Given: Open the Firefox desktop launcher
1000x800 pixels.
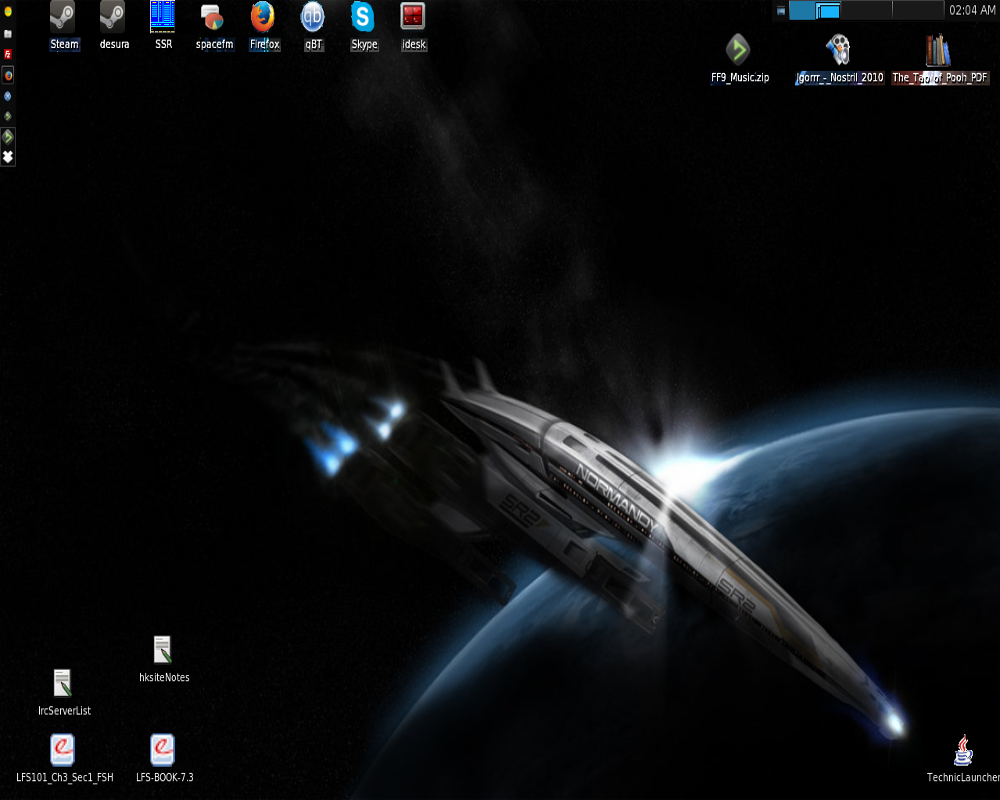Looking at the screenshot, I should 263,17.
